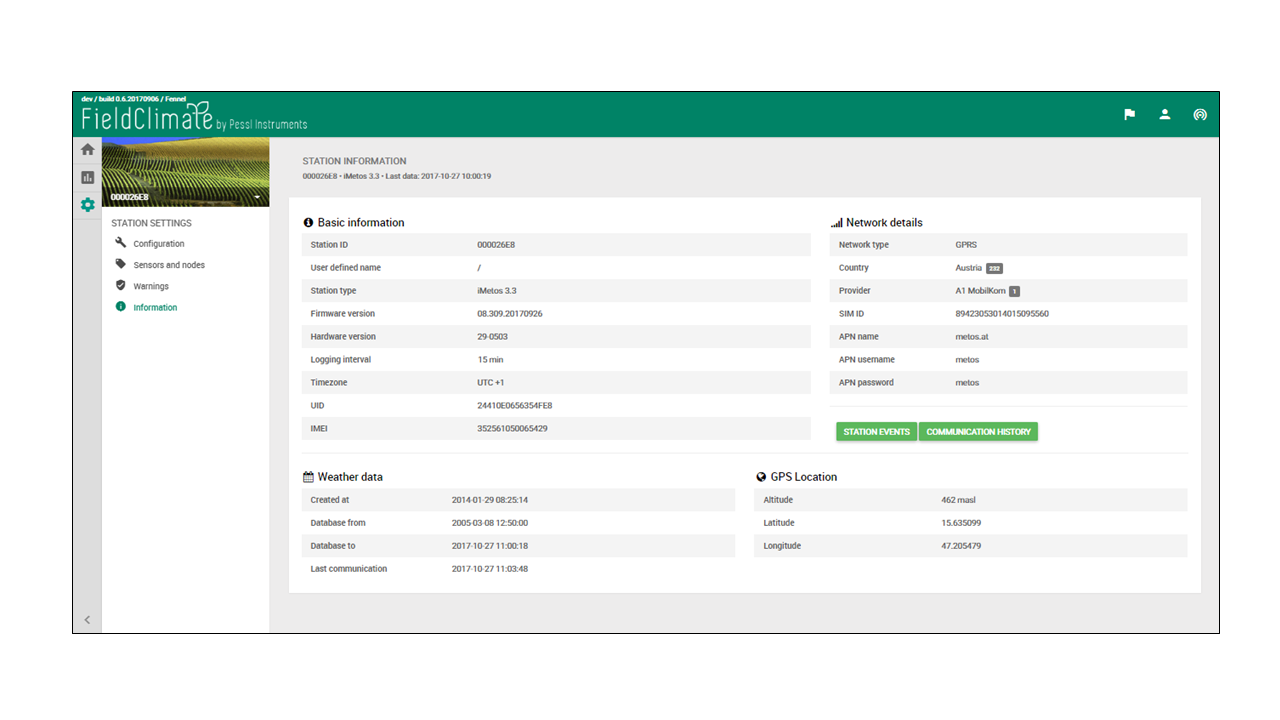Select Station ID value 000026E8
1280x720 pixels.
coord(496,245)
